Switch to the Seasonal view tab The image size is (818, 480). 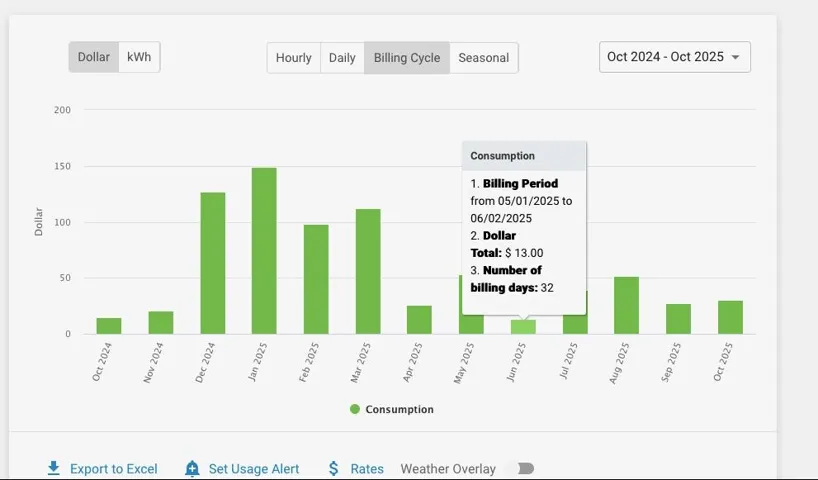[484, 58]
